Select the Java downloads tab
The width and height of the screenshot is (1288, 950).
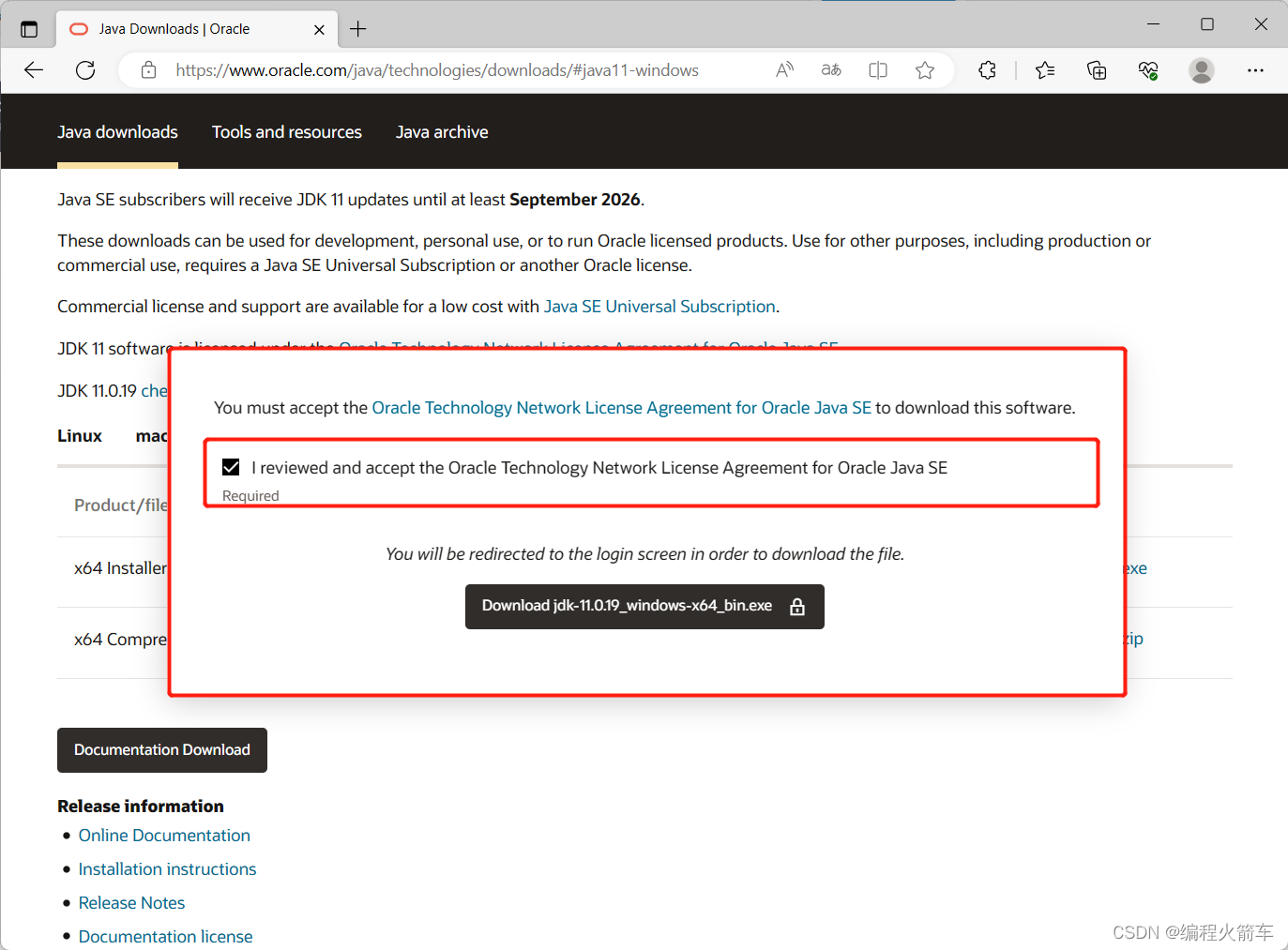point(117,132)
